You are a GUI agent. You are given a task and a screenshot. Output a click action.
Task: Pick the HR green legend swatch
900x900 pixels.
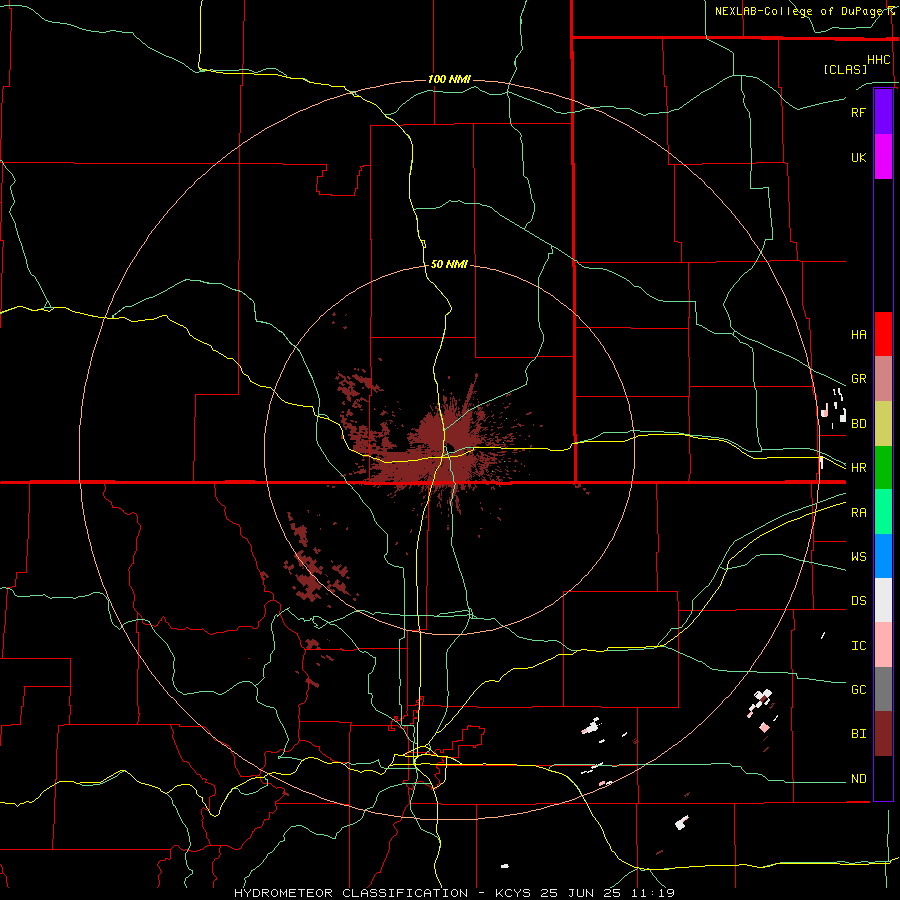point(883,467)
